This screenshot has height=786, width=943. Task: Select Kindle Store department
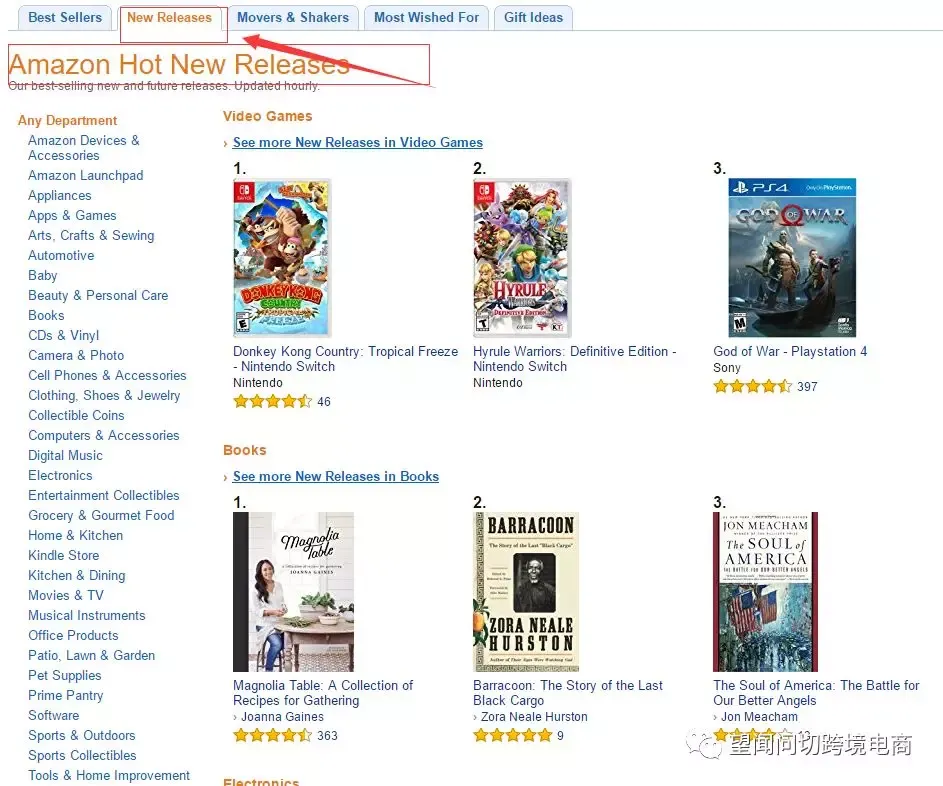(x=64, y=556)
